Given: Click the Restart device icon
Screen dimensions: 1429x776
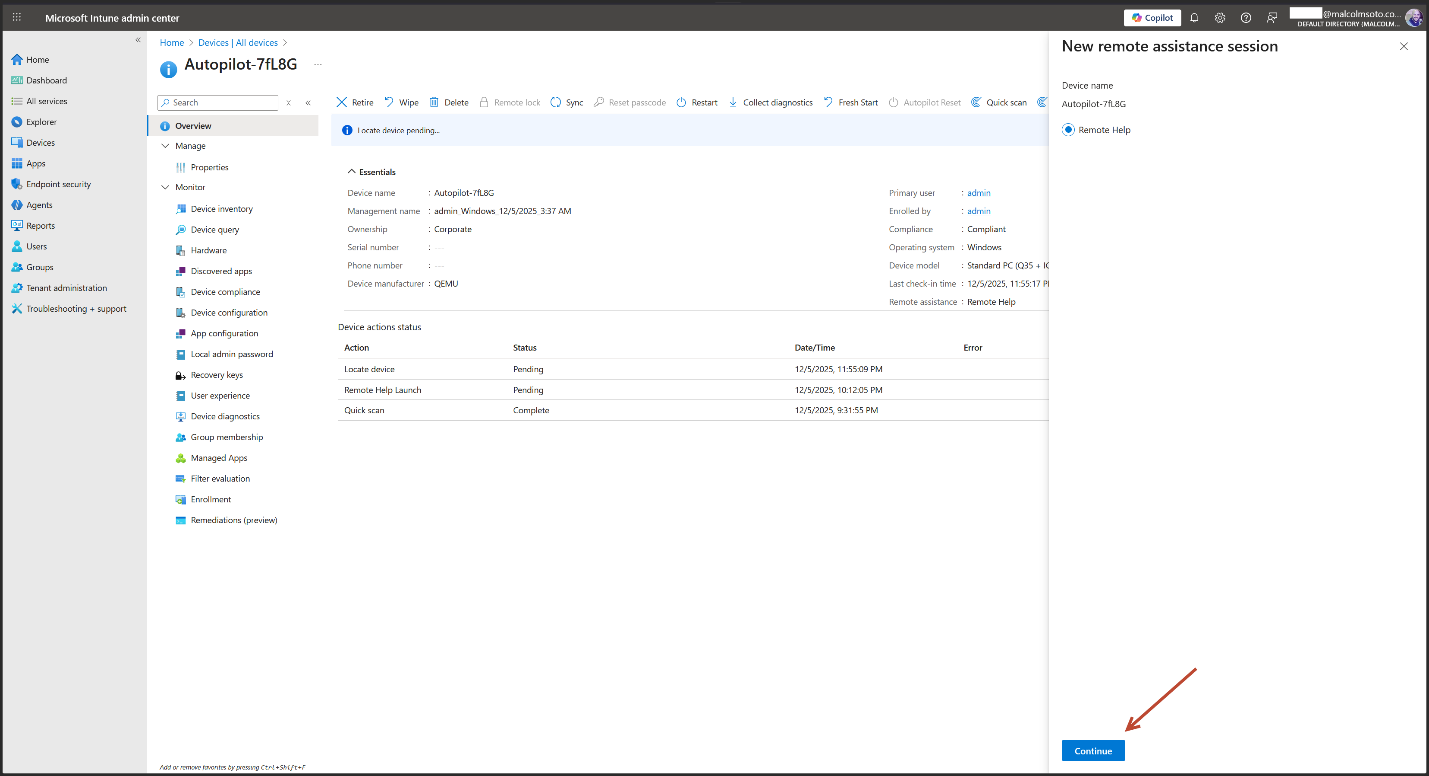Looking at the screenshot, I should pos(681,102).
